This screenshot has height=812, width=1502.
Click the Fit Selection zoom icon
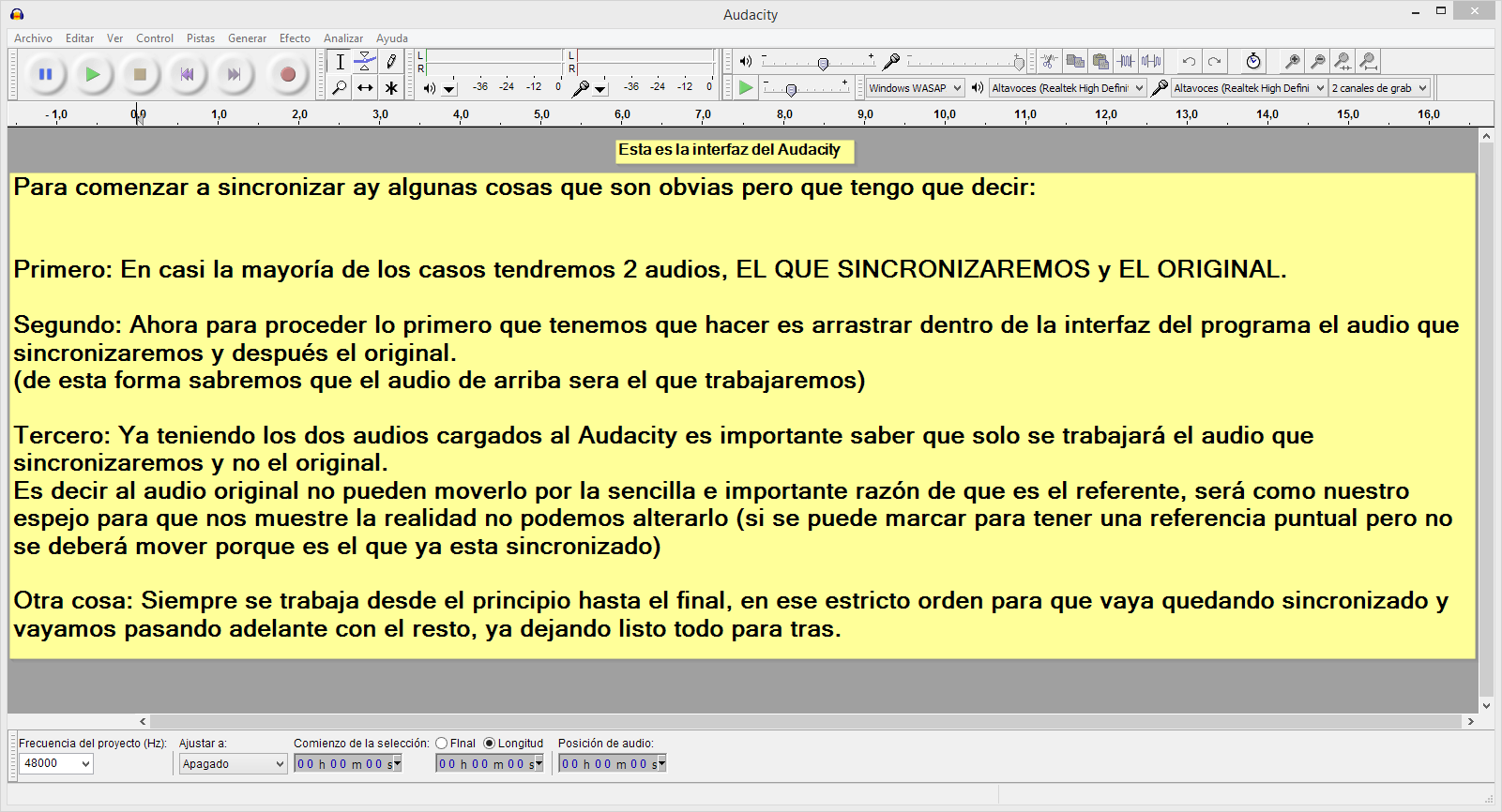[x=1343, y=61]
